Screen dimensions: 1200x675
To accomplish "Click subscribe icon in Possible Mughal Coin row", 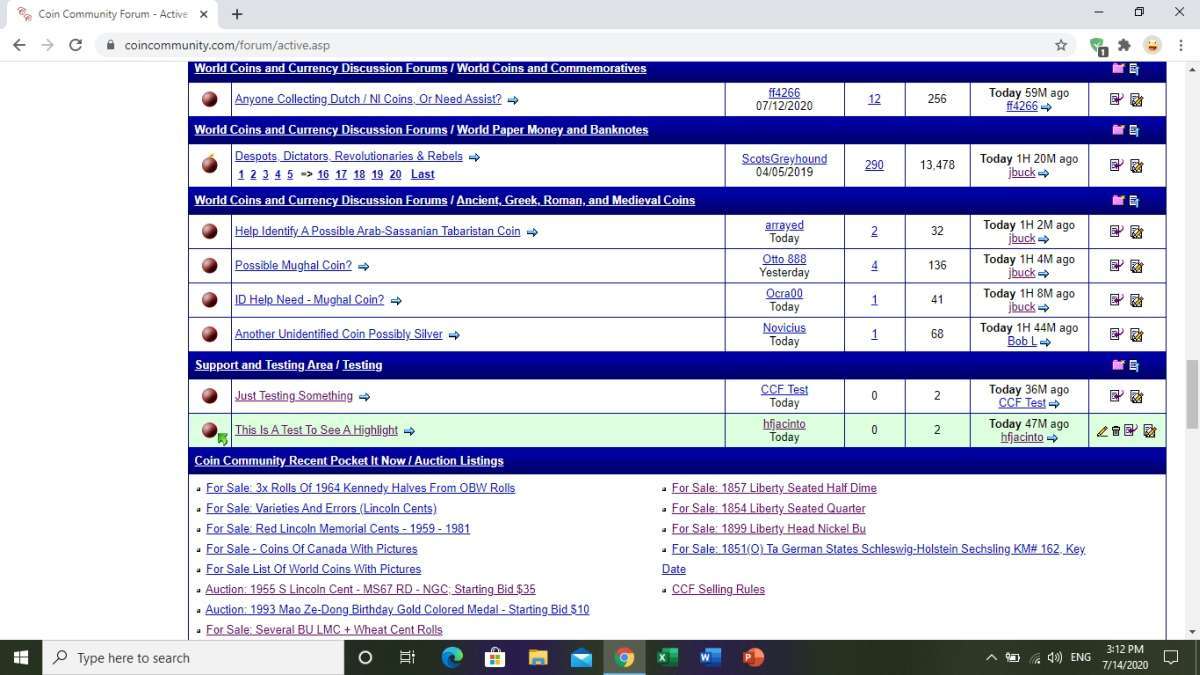I will [1136, 266].
